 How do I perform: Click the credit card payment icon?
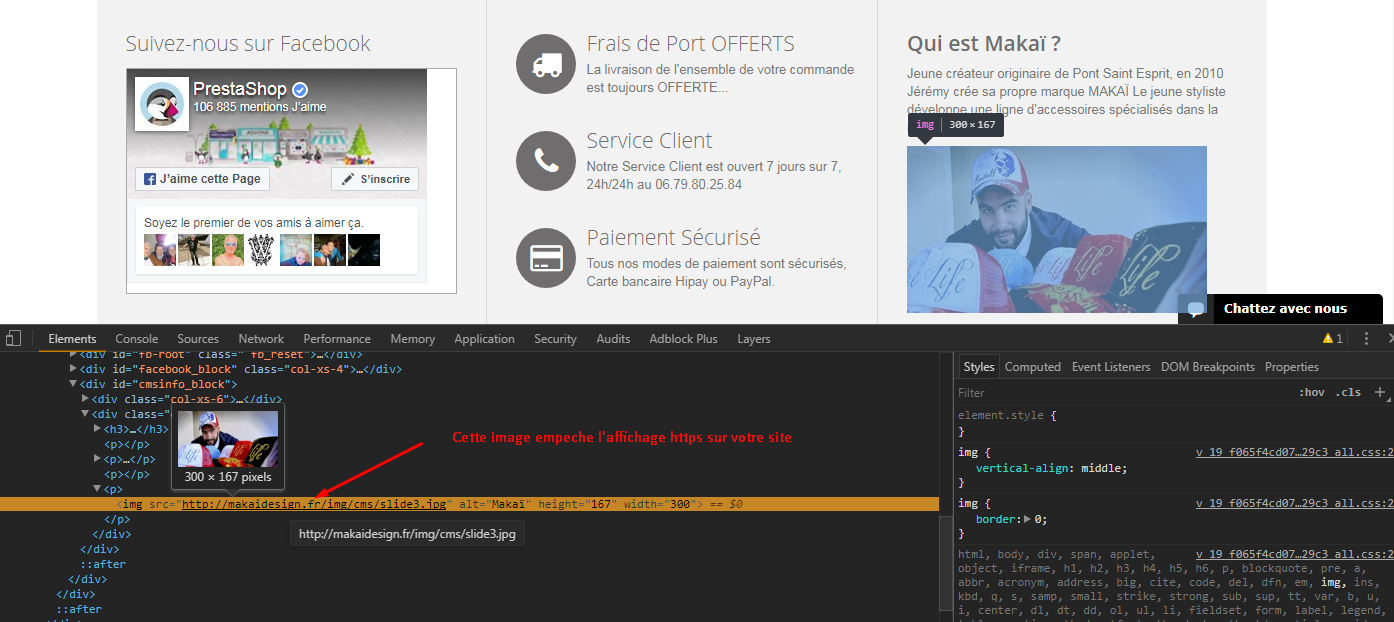click(545, 257)
